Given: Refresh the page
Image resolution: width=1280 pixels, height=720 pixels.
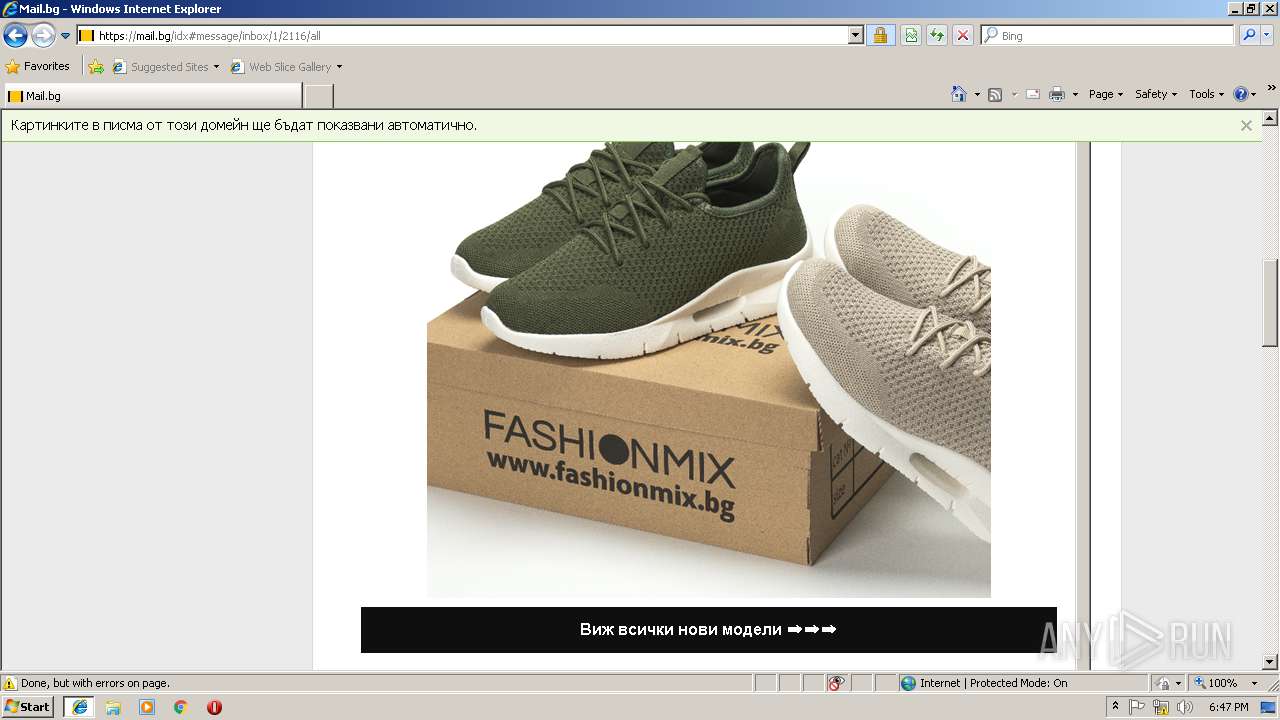Looking at the screenshot, I should (x=937, y=36).
